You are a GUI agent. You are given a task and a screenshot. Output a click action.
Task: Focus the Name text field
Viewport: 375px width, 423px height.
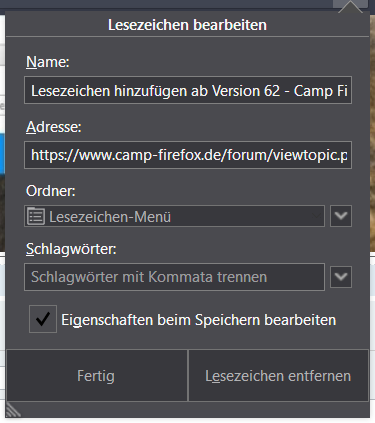tap(188, 90)
